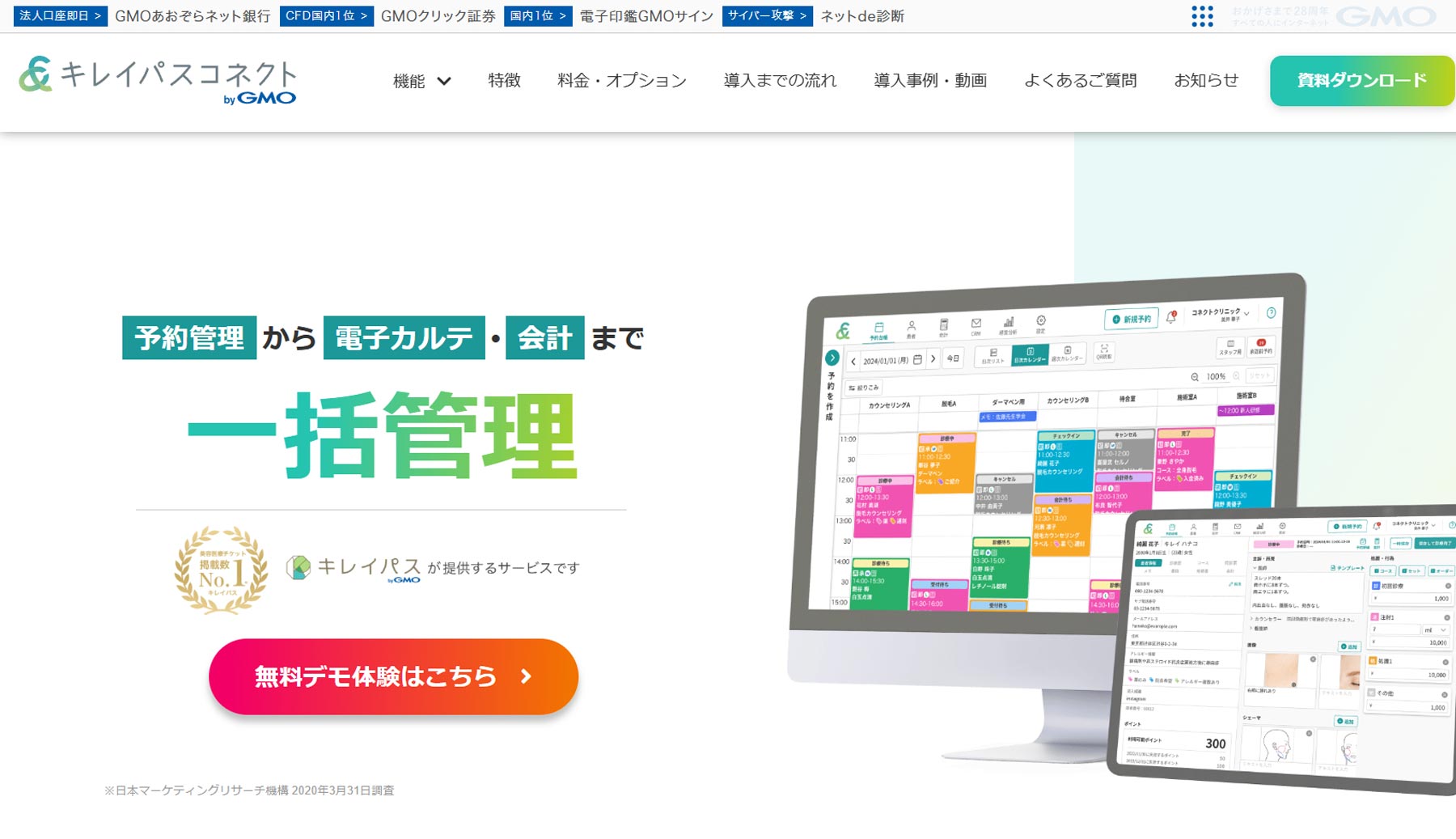Screen dimensions: 1456x839
Task: Open 経営分析 chart icon in the monitor mockup
Action: pos(1009,325)
